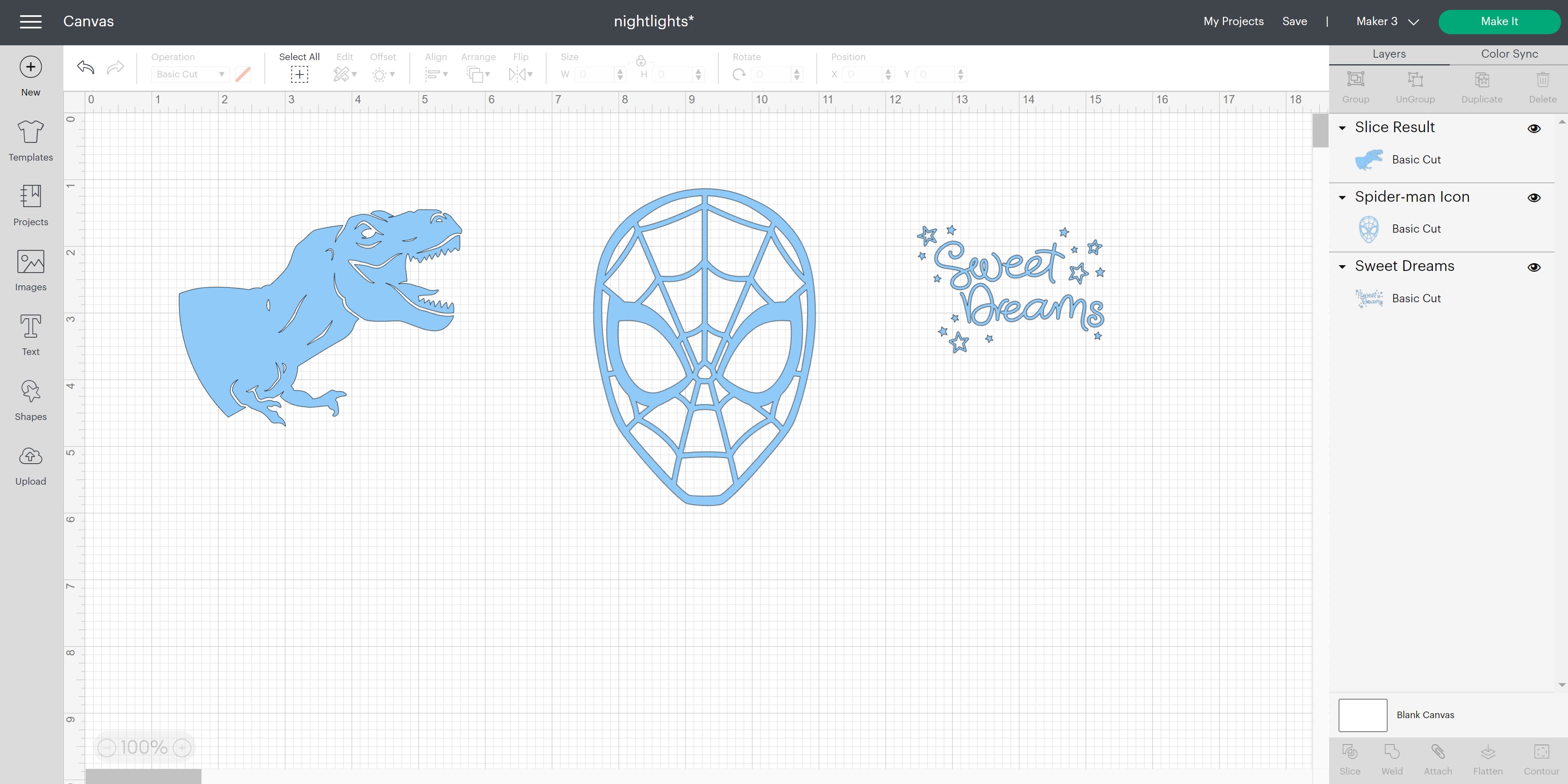Viewport: 1568px width, 784px height.
Task: Open the Shapes tool
Action: 30,400
